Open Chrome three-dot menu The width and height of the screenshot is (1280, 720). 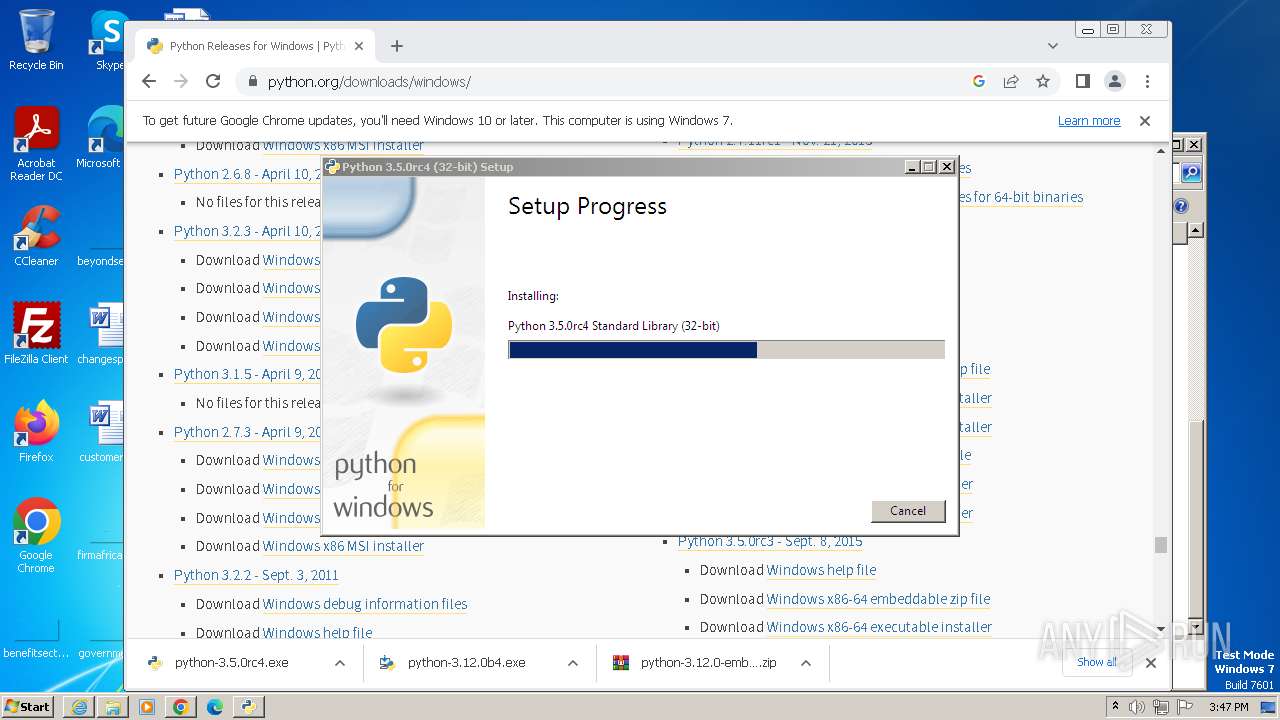[x=1147, y=81]
